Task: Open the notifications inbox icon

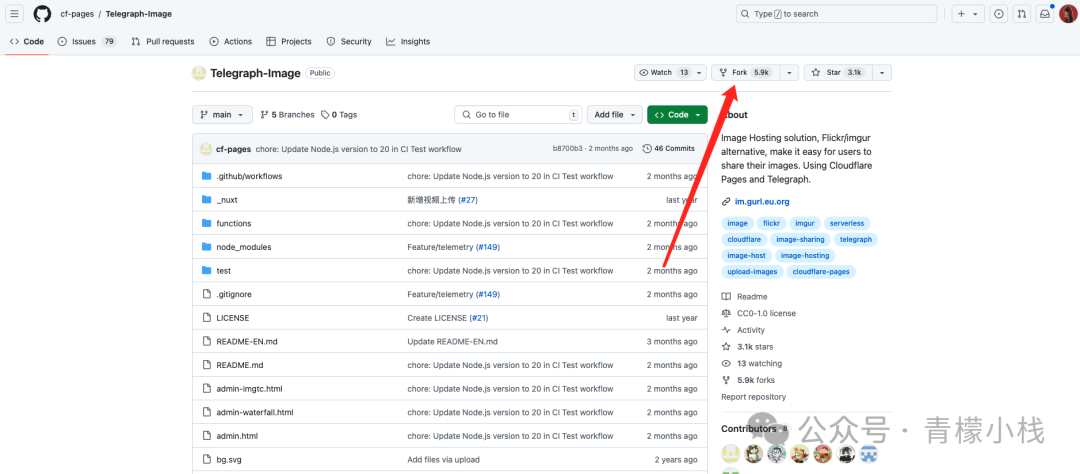Action: [1045, 14]
